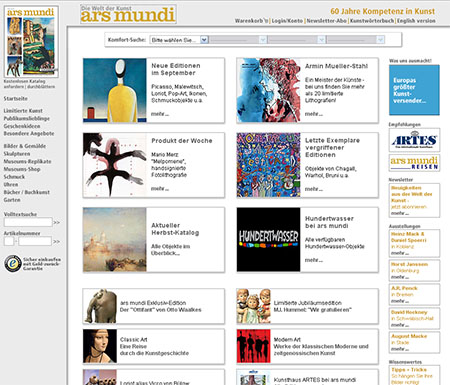Open the ARTES logo banner
Image resolution: width=450 pixels, height=385 pixels.
pos(414,140)
